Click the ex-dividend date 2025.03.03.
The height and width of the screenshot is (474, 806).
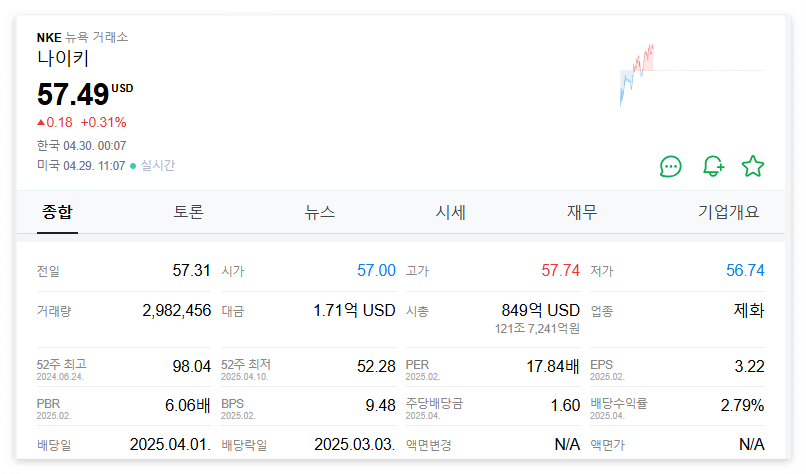355,444
